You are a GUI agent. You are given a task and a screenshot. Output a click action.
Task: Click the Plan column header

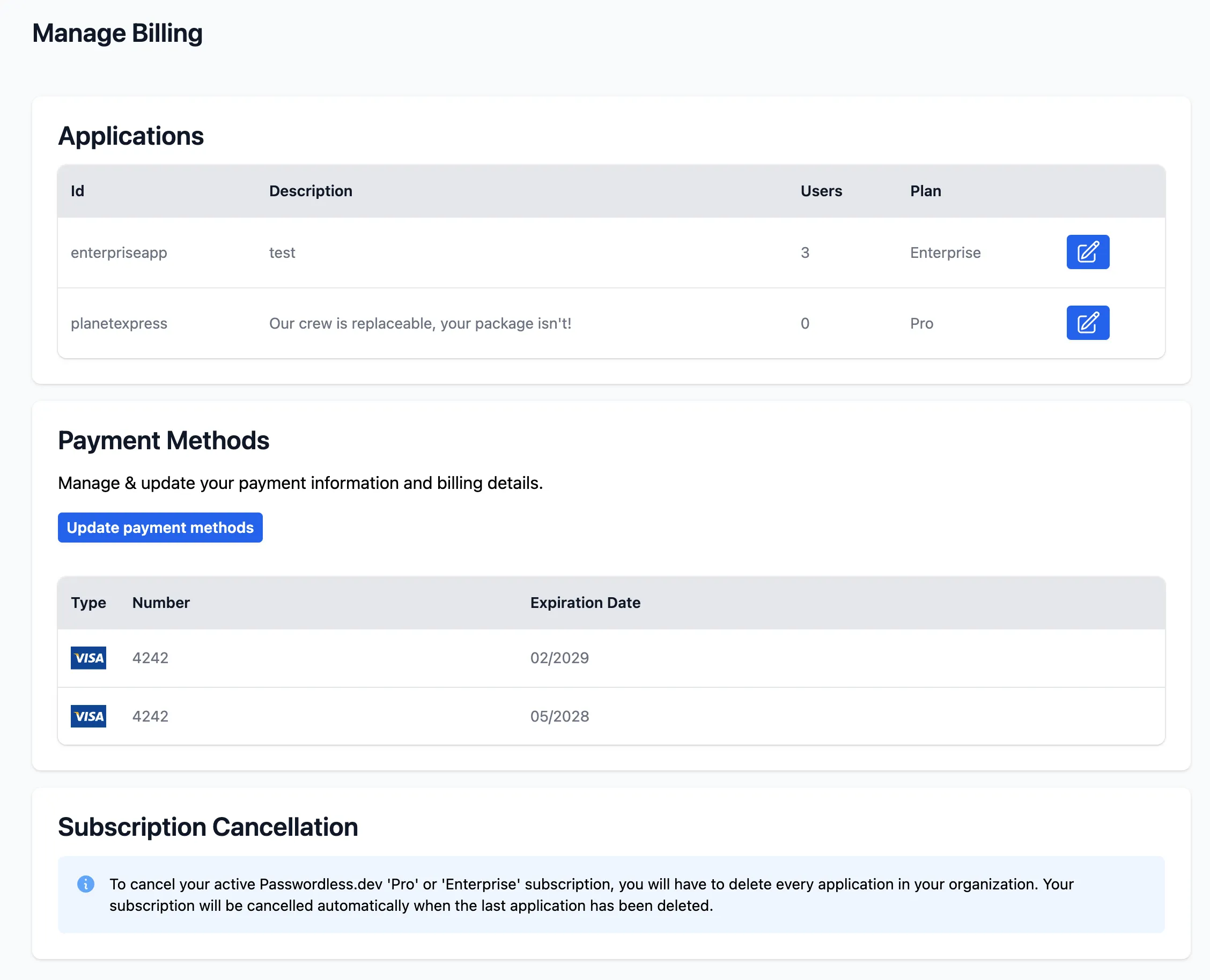click(924, 191)
